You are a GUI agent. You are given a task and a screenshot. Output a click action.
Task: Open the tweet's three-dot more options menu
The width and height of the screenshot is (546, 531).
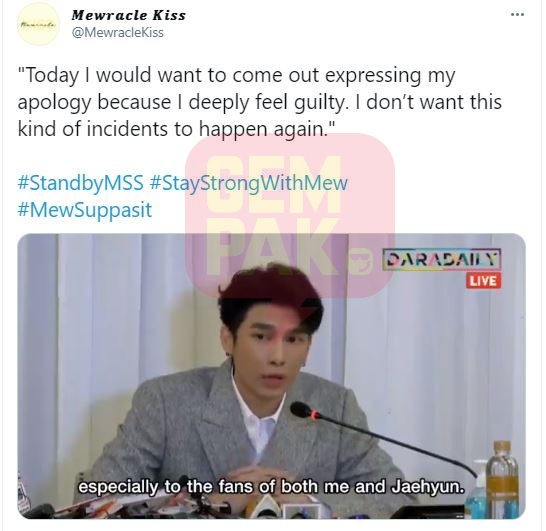click(x=517, y=15)
